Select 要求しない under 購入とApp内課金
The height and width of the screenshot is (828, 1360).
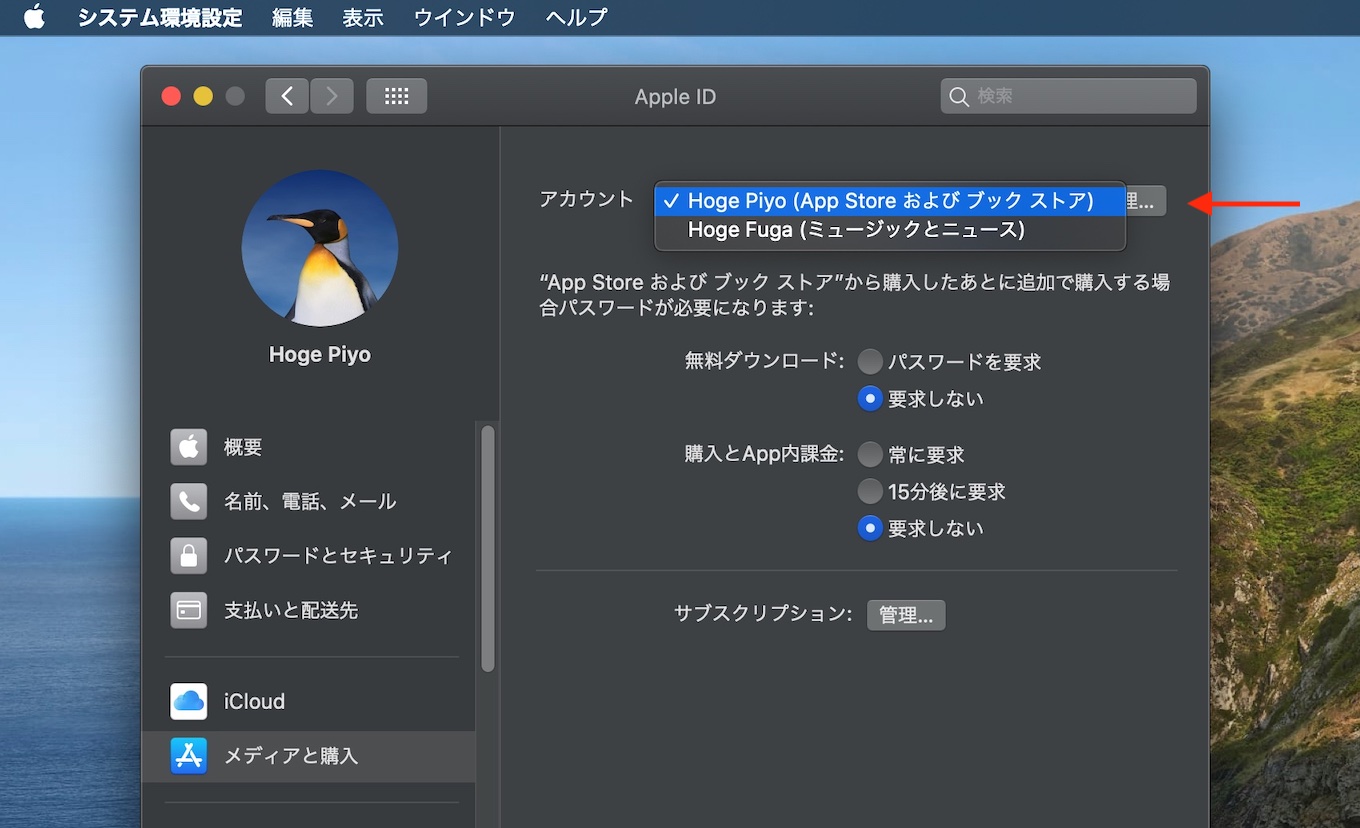point(870,528)
